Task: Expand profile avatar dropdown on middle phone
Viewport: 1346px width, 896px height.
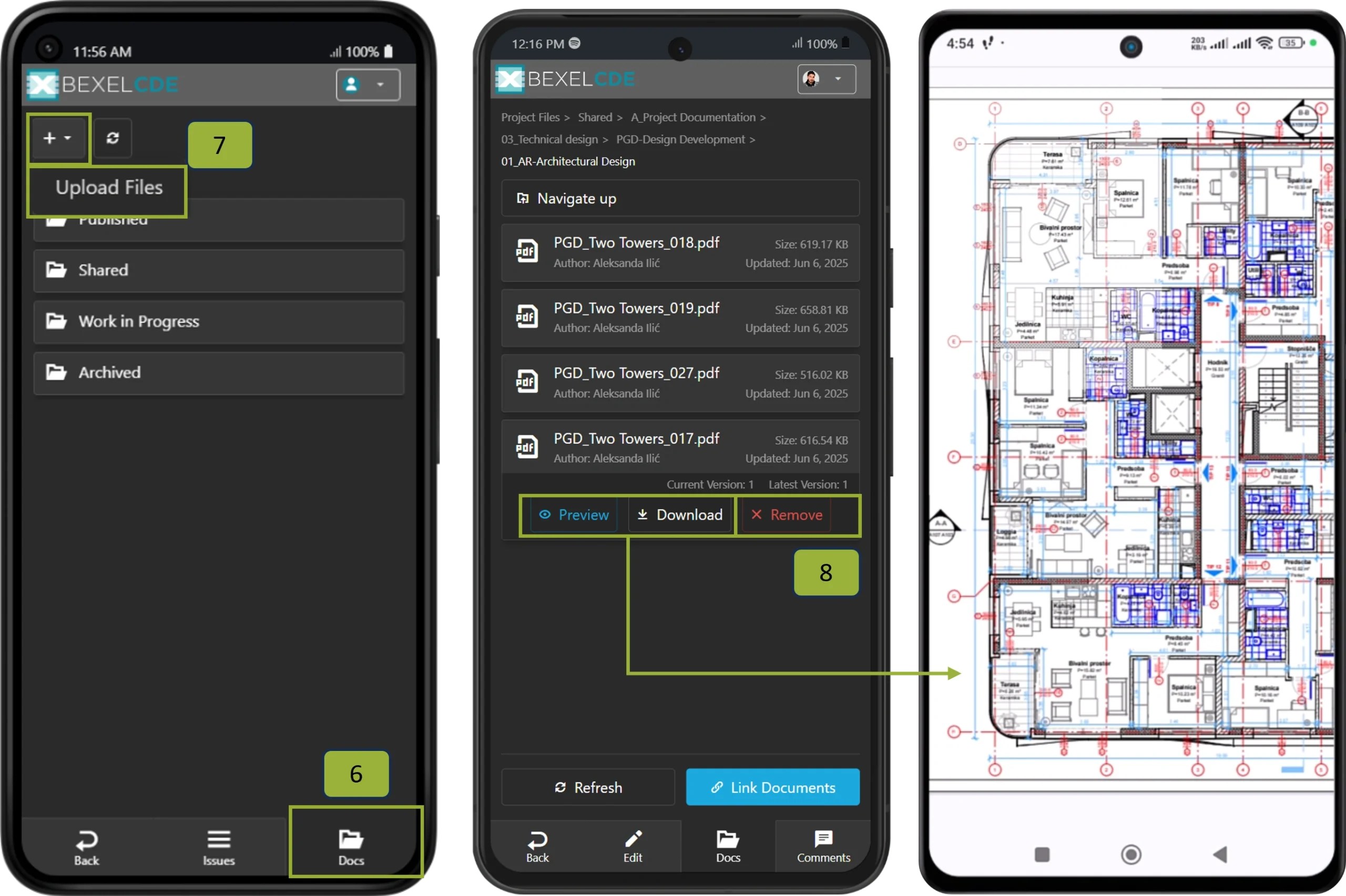Action: pos(826,79)
